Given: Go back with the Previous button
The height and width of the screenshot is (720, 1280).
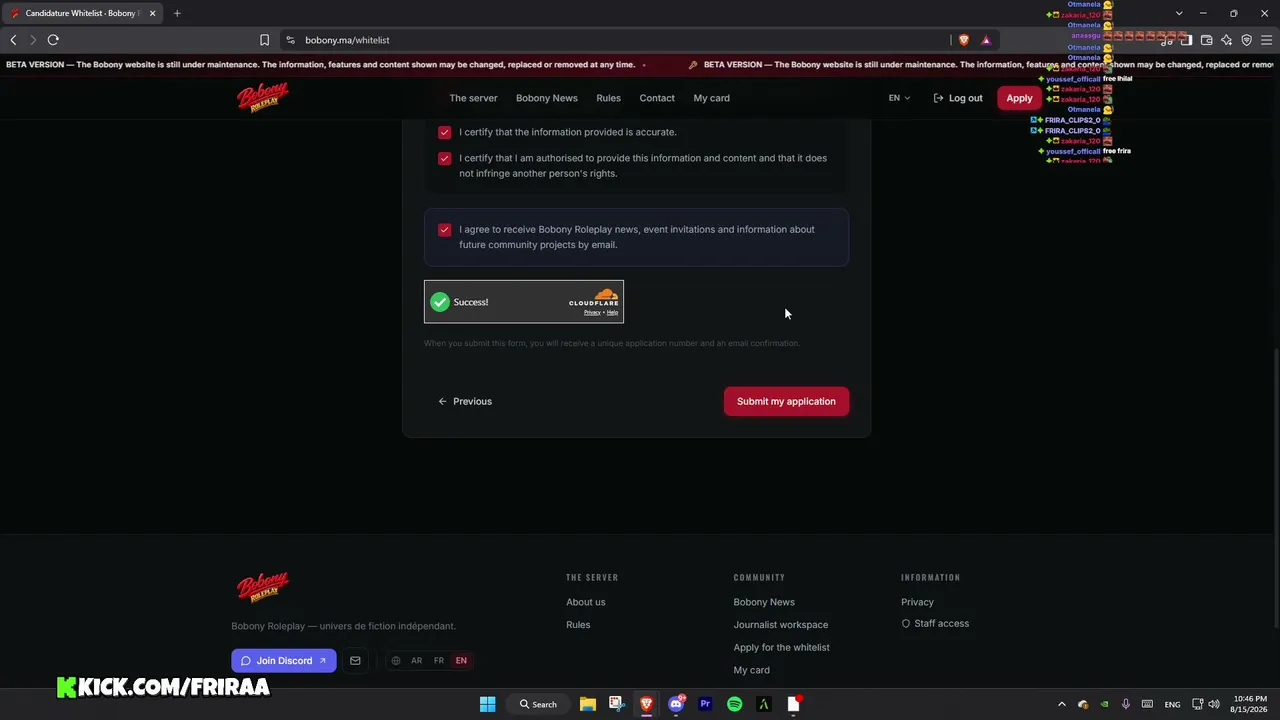Looking at the screenshot, I should 465,401.
